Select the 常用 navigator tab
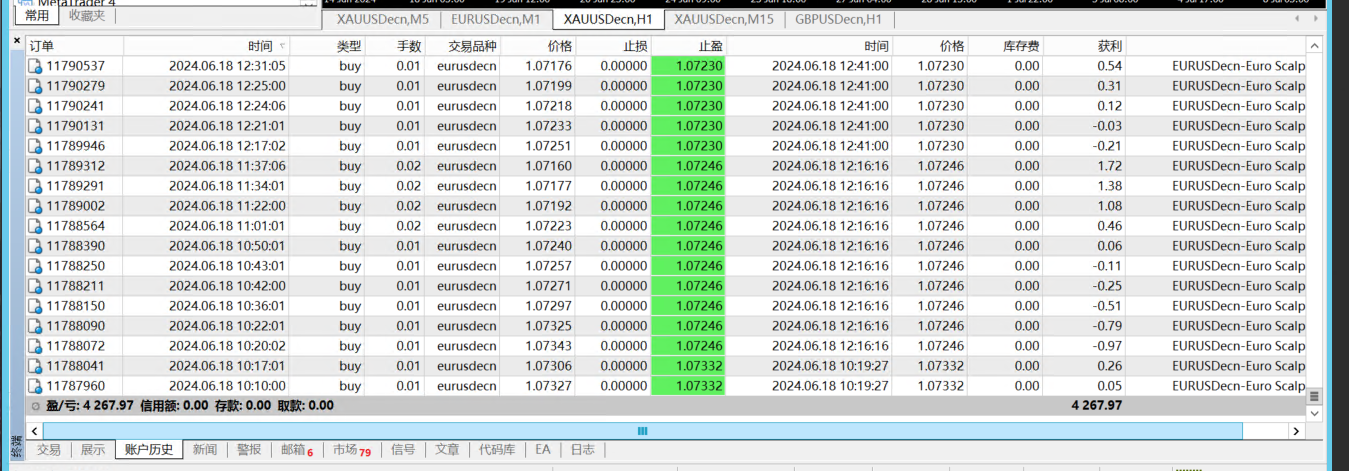Viewport: 1349px width, 471px height. (x=37, y=15)
